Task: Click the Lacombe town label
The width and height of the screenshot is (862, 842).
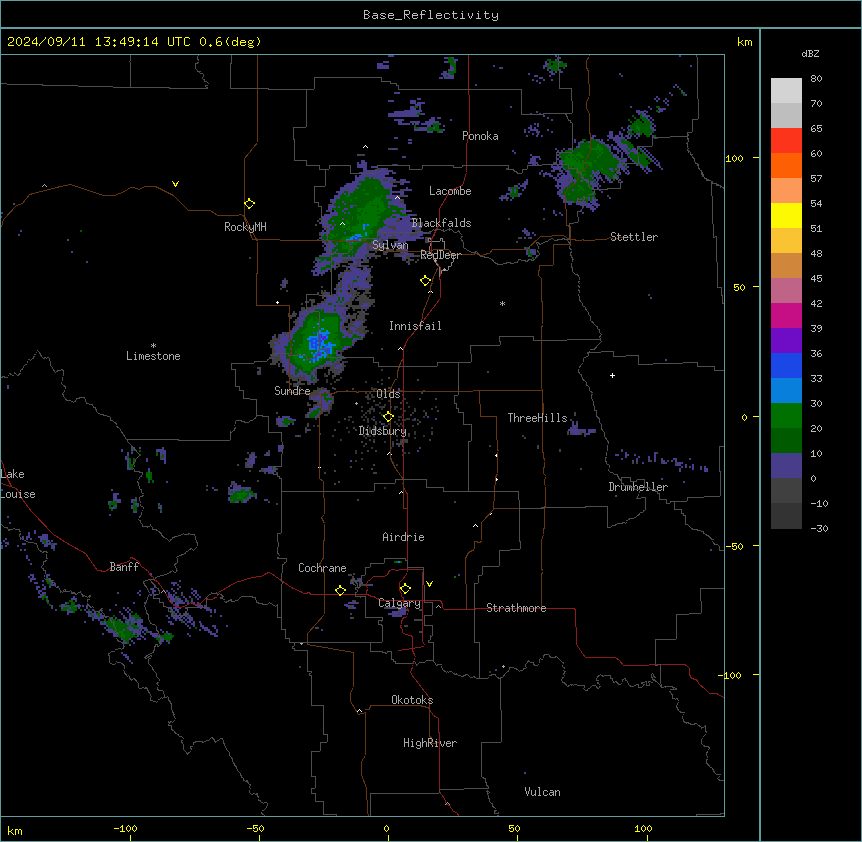Action: tap(450, 191)
